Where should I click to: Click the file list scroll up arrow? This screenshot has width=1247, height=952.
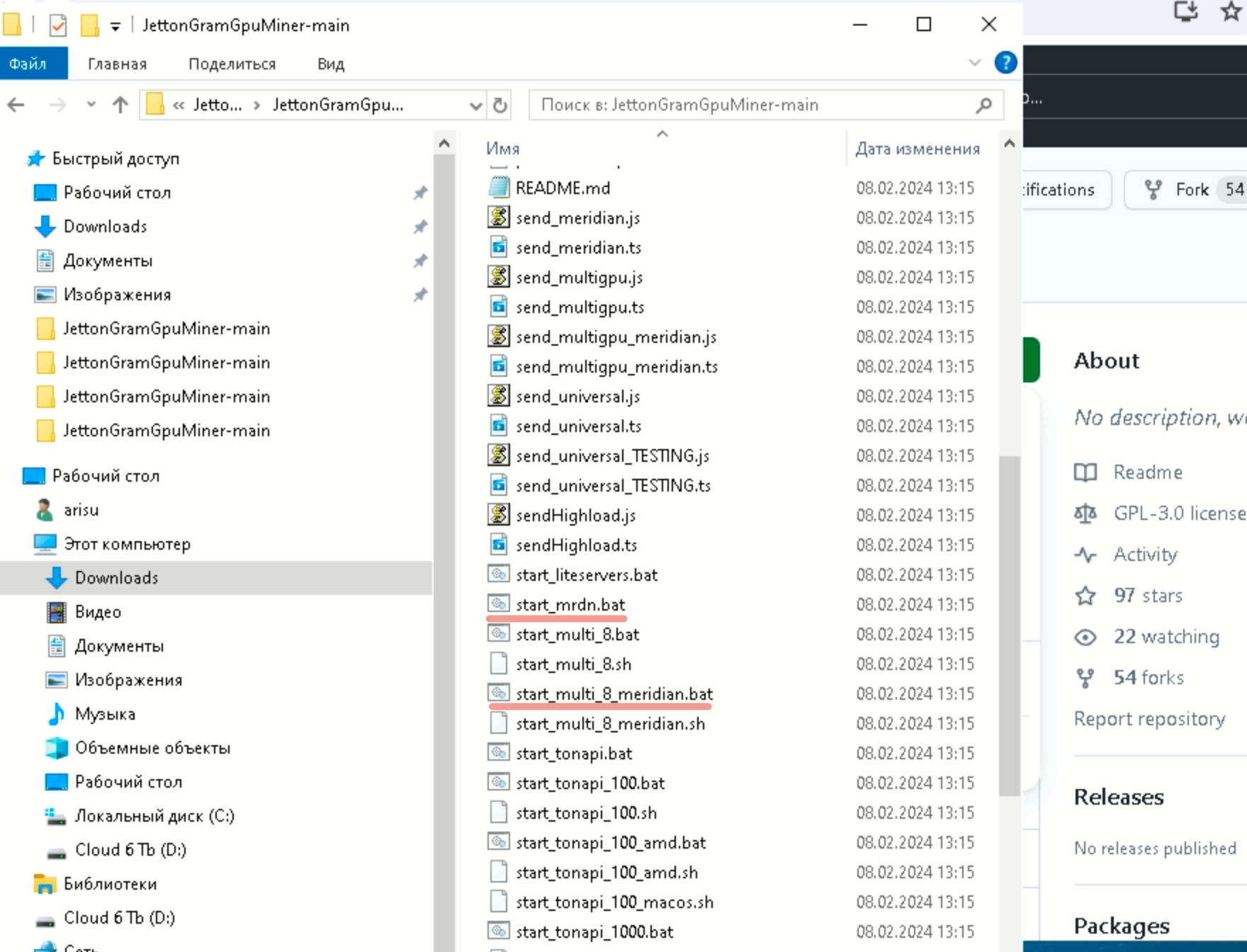pos(1010,144)
